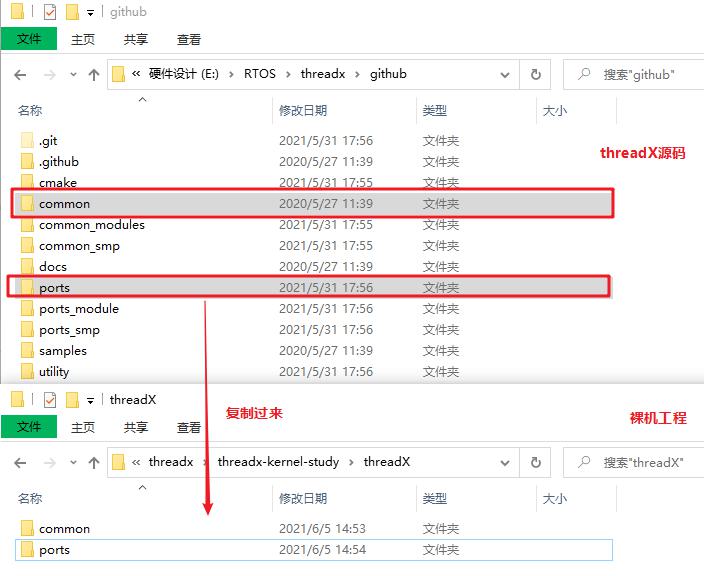Go forward in threadX window
704x576 pixels.
pyautogui.click(x=50, y=462)
